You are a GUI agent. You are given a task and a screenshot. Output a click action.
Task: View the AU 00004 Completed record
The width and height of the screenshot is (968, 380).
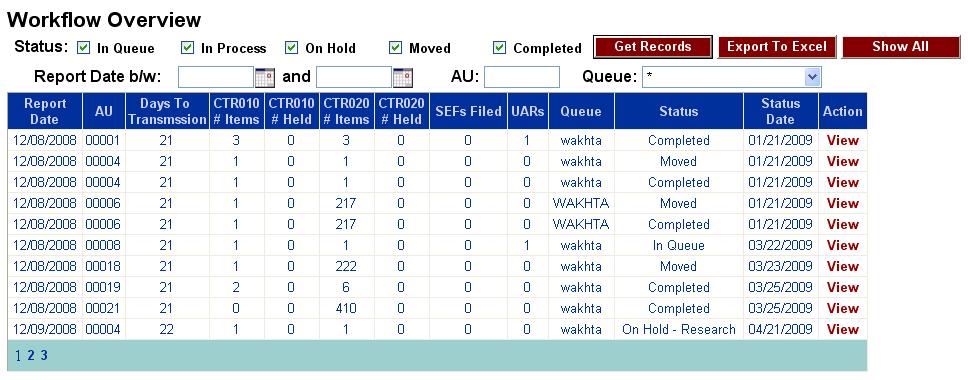(843, 183)
